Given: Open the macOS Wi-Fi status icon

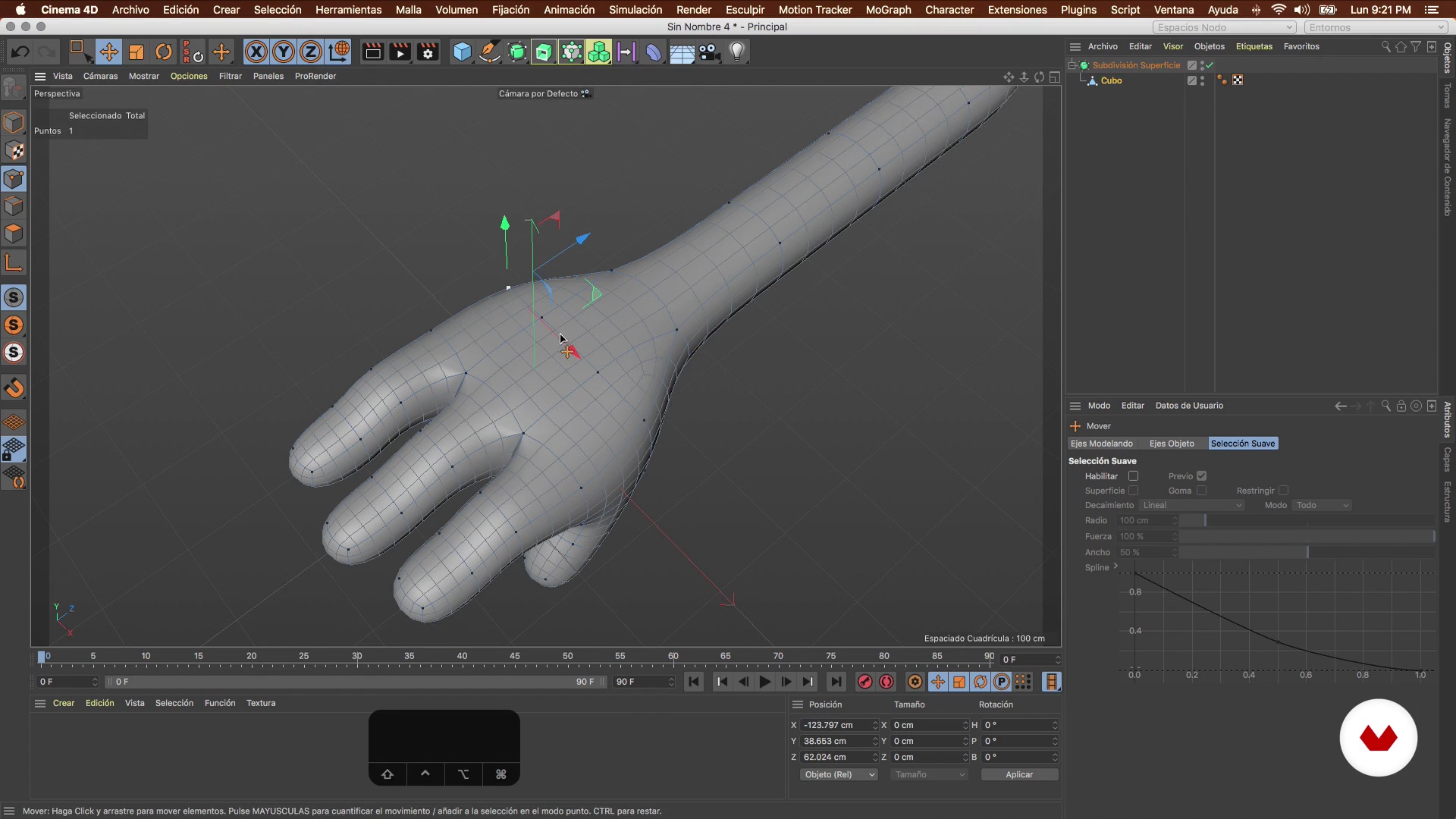Looking at the screenshot, I should pos(1279,10).
